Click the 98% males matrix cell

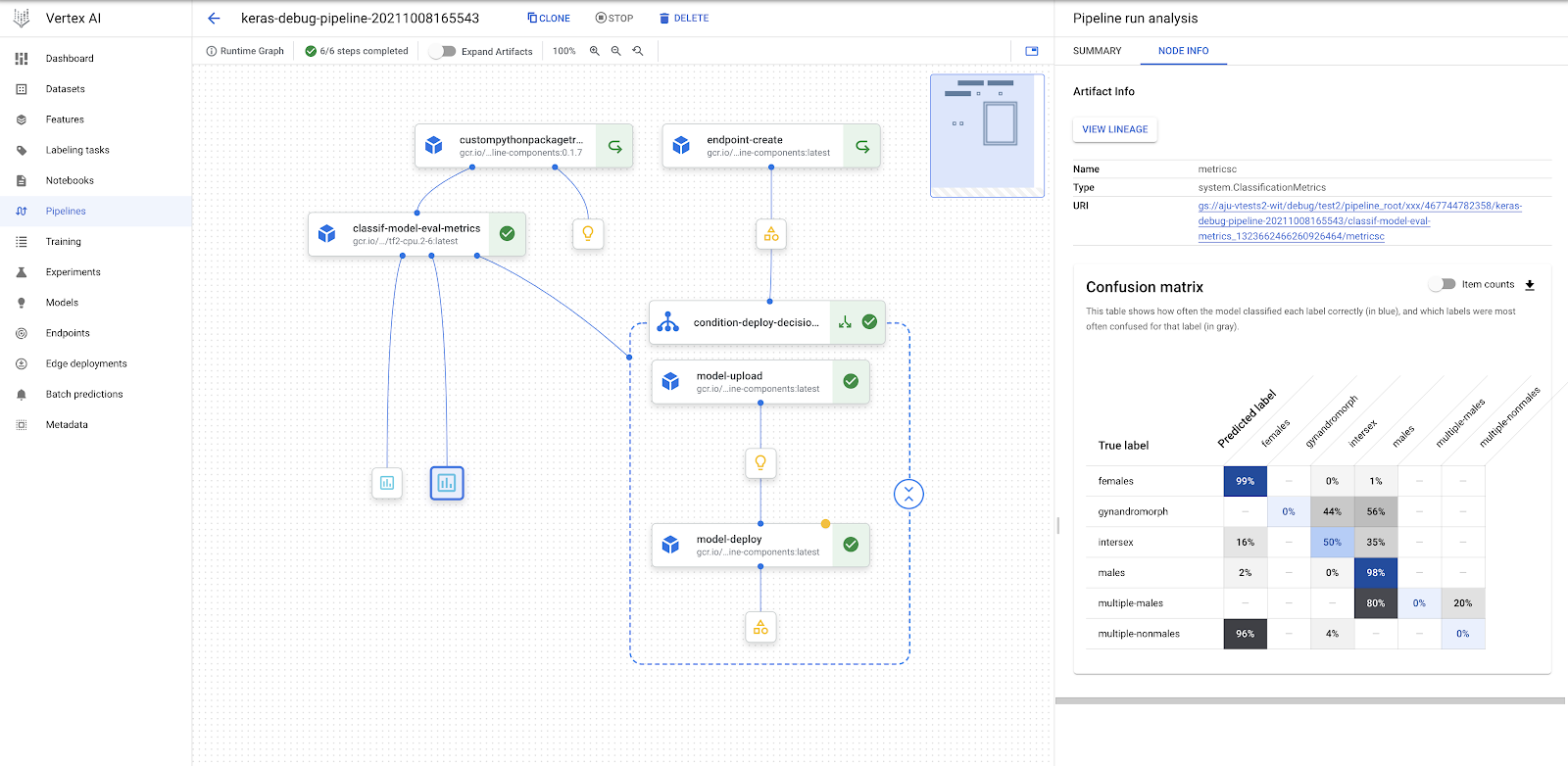coord(1376,572)
